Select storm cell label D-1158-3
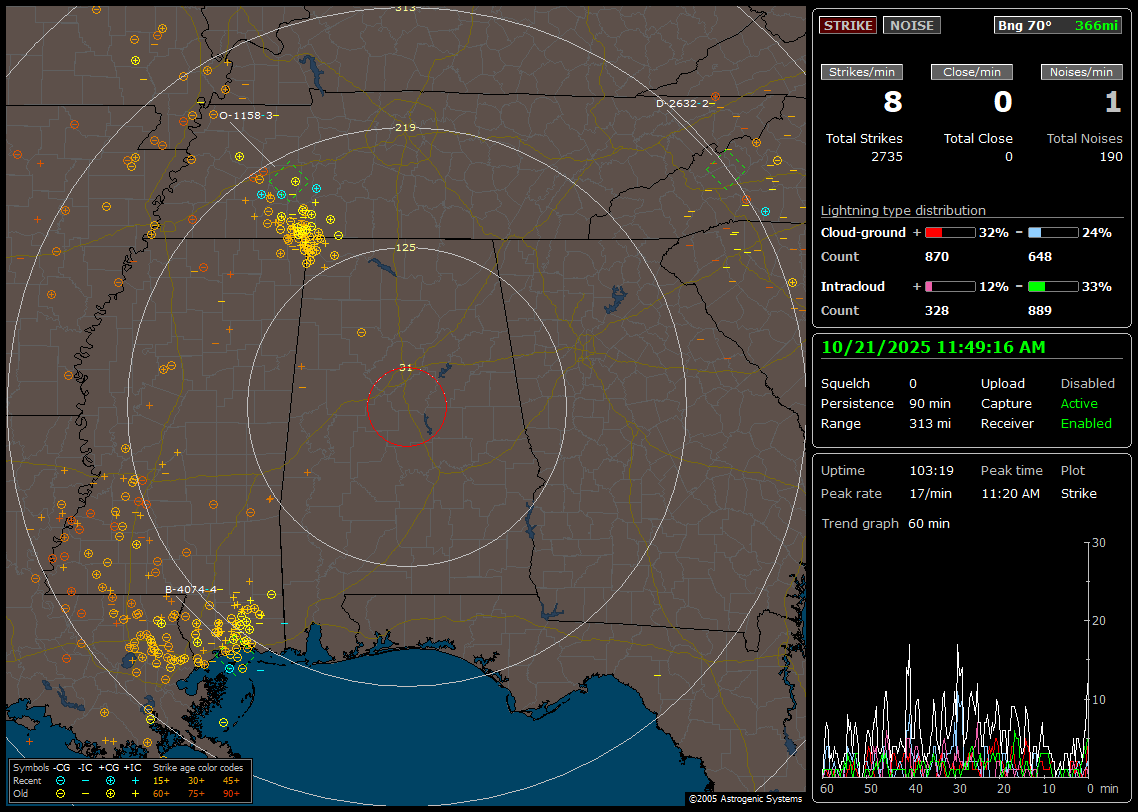The height and width of the screenshot is (812, 1138). (x=246, y=115)
